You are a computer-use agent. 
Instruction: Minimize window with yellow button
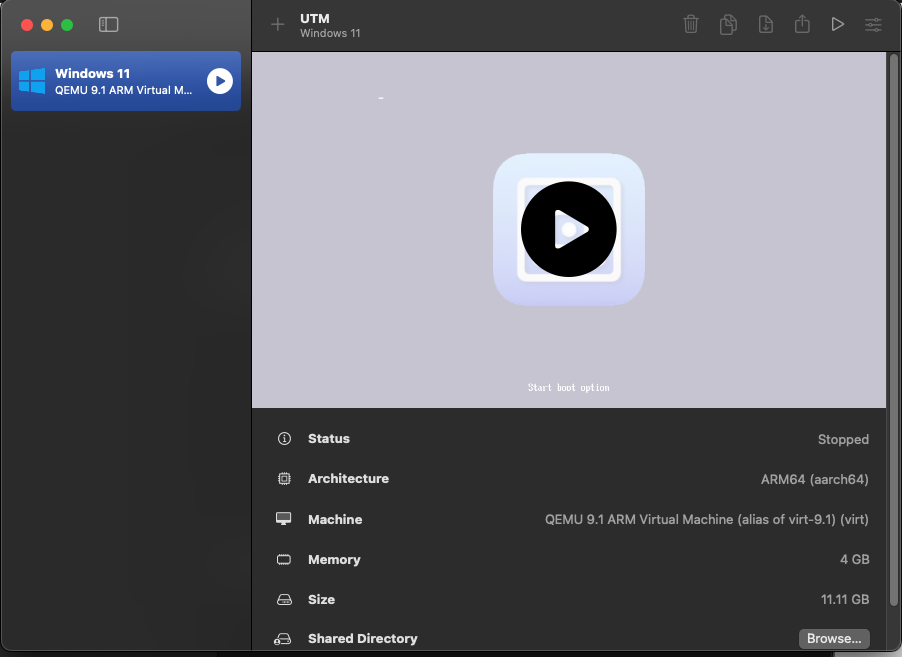coord(47,25)
